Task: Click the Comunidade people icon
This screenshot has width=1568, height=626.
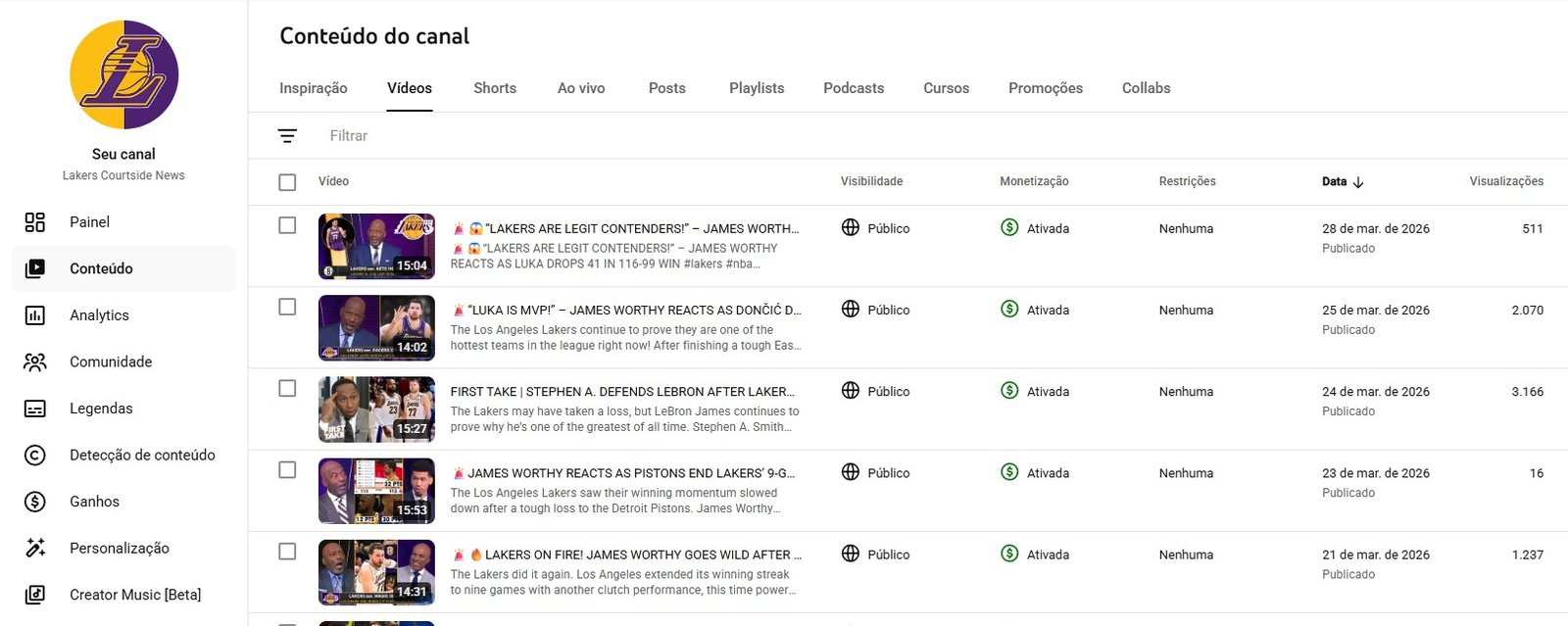Action: 34,362
